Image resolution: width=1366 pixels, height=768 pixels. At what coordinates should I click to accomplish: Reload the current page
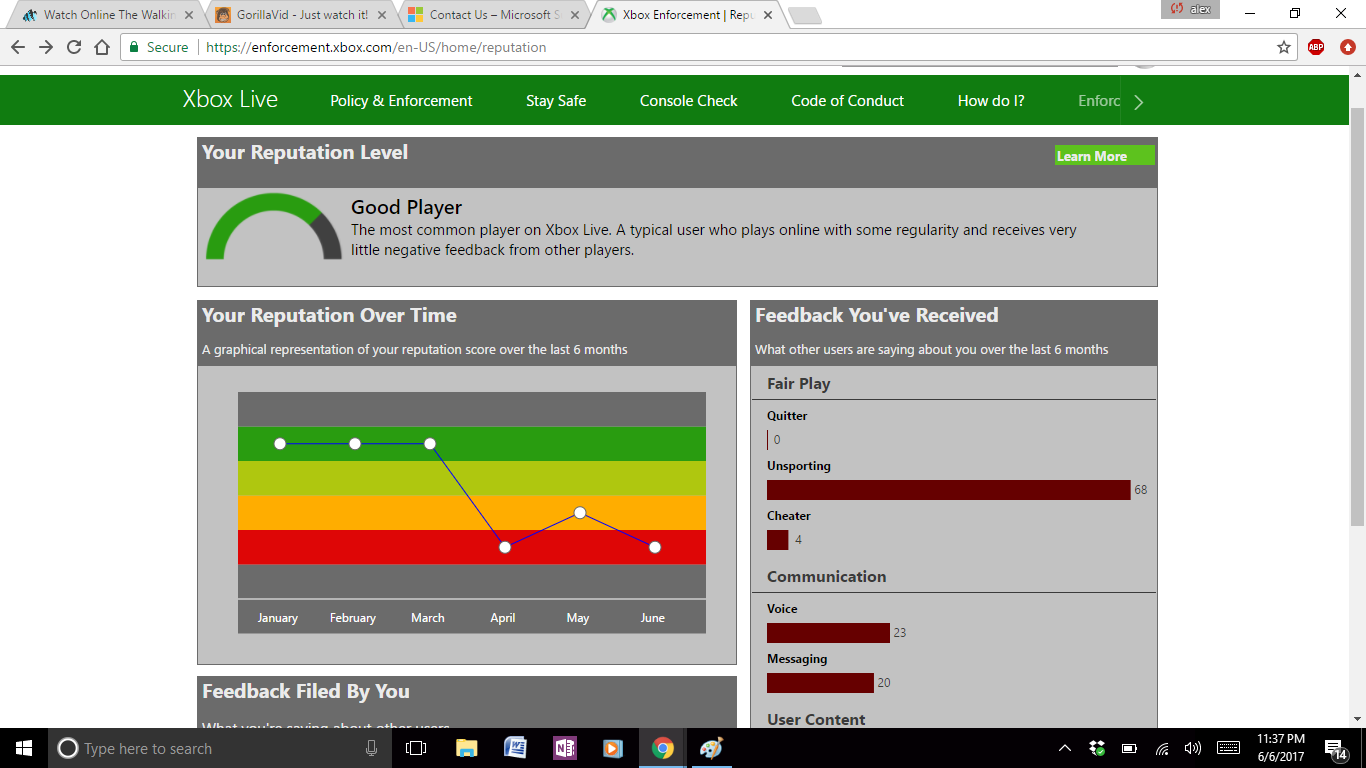(74, 47)
